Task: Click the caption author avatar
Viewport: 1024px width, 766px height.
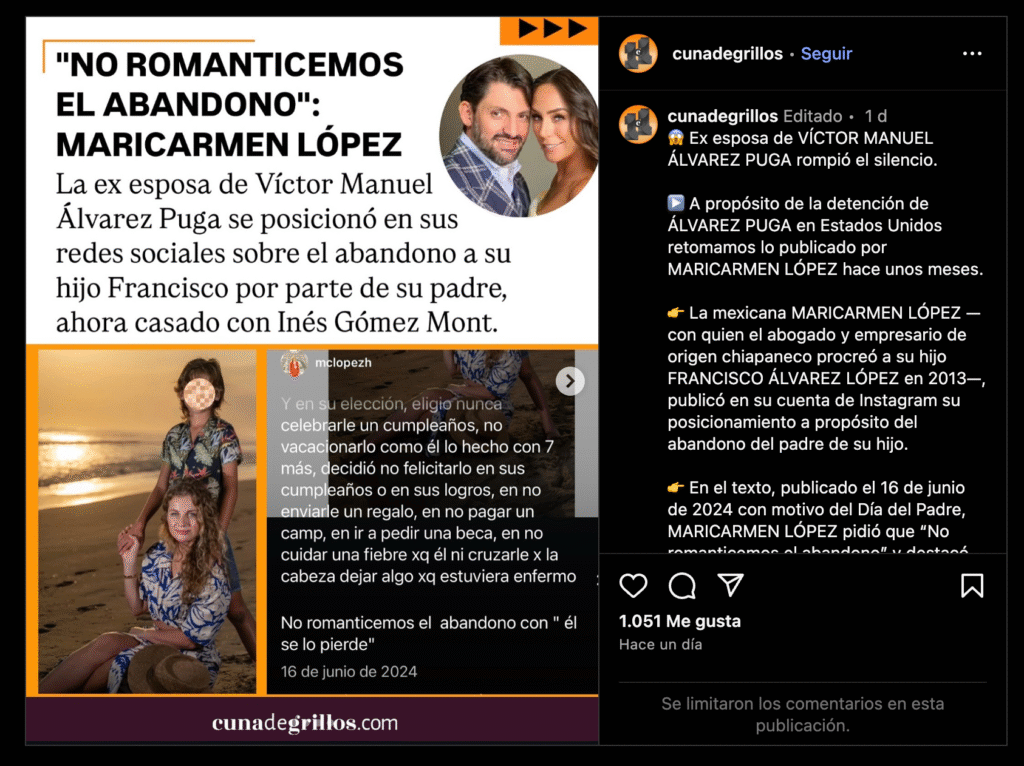Action: tap(638, 124)
